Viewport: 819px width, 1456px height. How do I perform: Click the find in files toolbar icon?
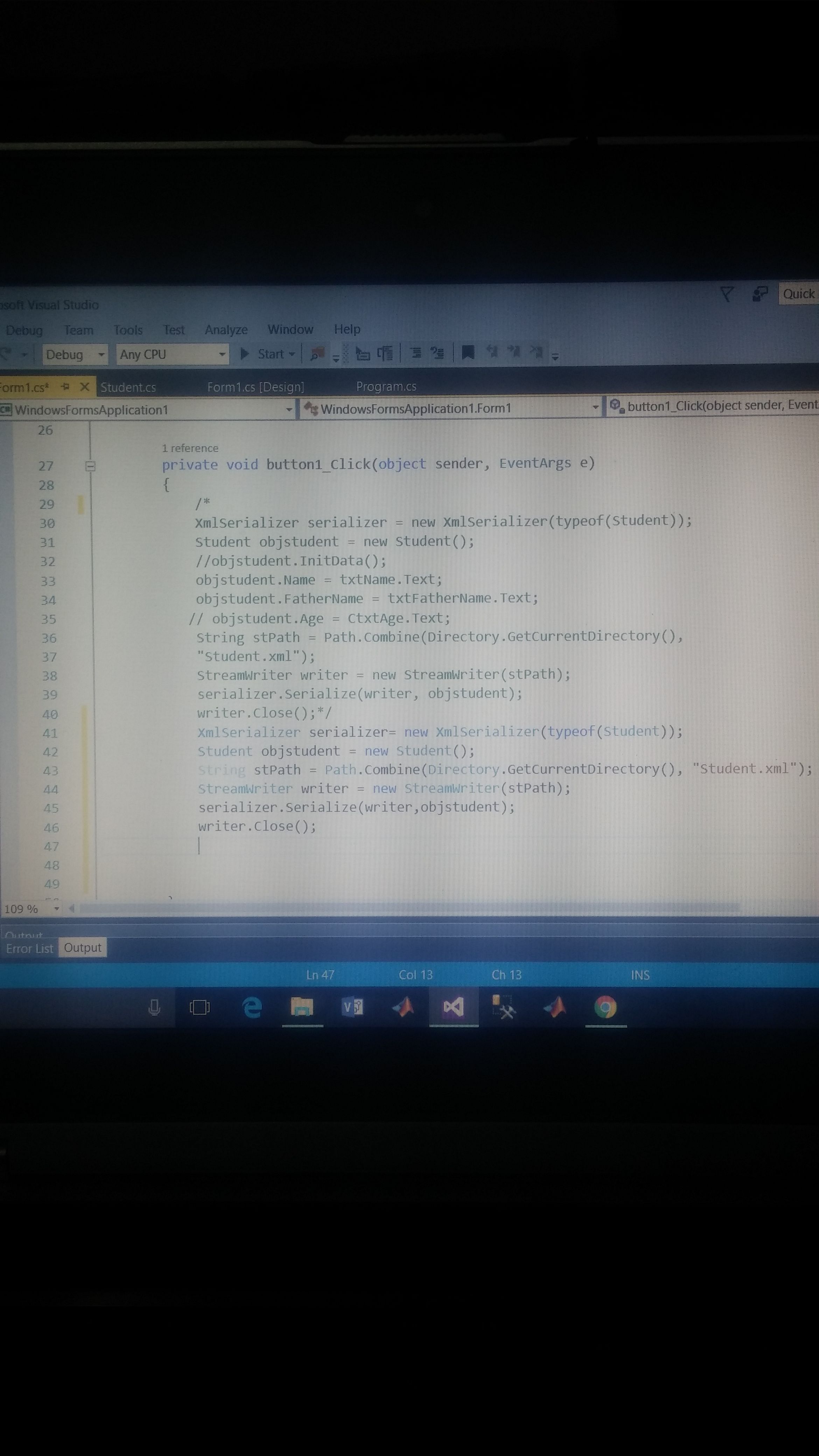pos(318,354)
